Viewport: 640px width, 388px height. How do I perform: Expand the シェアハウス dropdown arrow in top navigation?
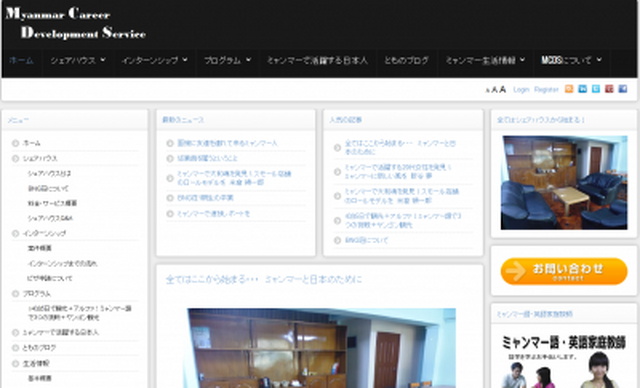(x=103, y=60)
